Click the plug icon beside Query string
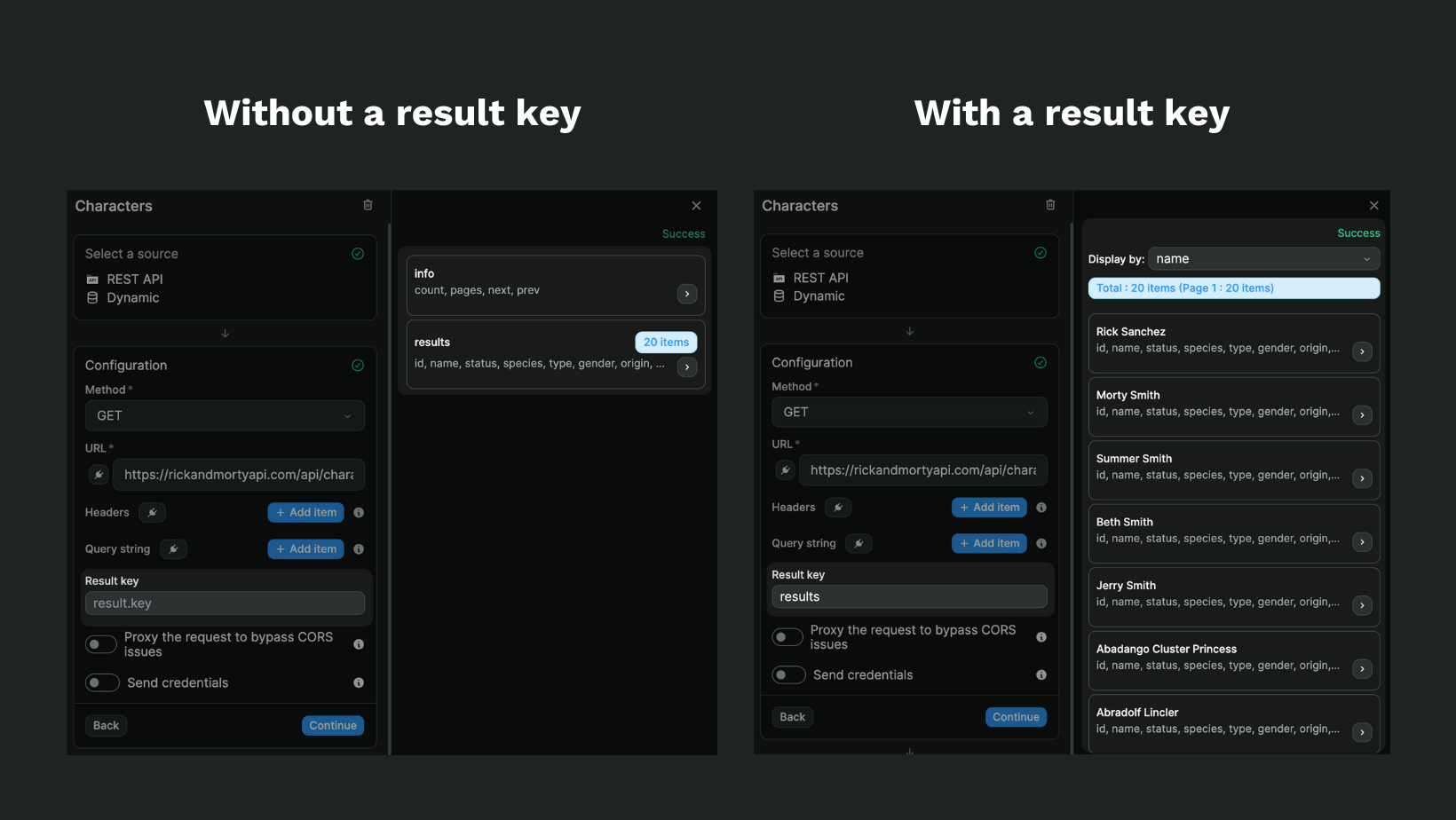 (x=173, y=548)
